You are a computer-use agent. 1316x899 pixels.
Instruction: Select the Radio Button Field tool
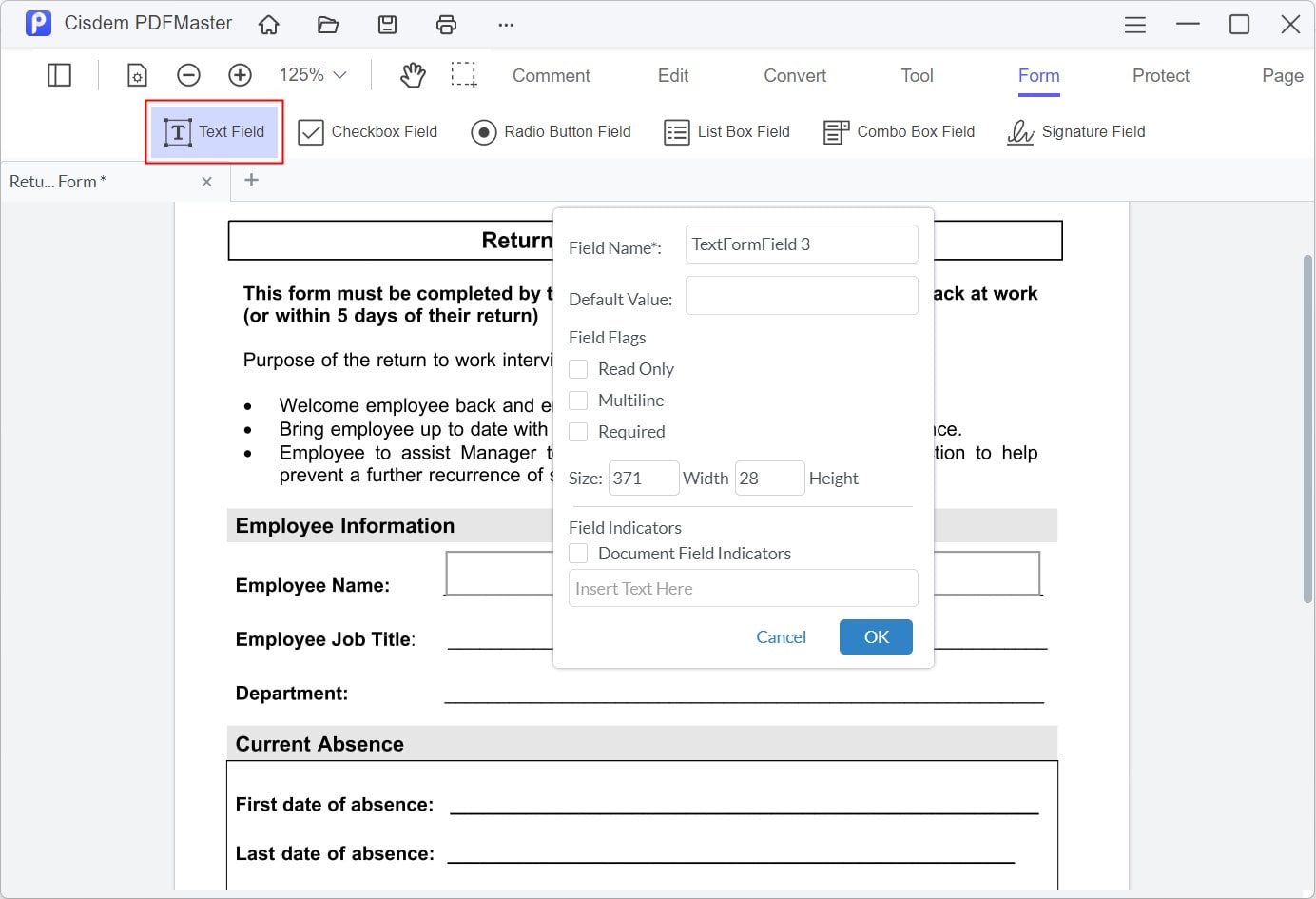click(551, 131)
